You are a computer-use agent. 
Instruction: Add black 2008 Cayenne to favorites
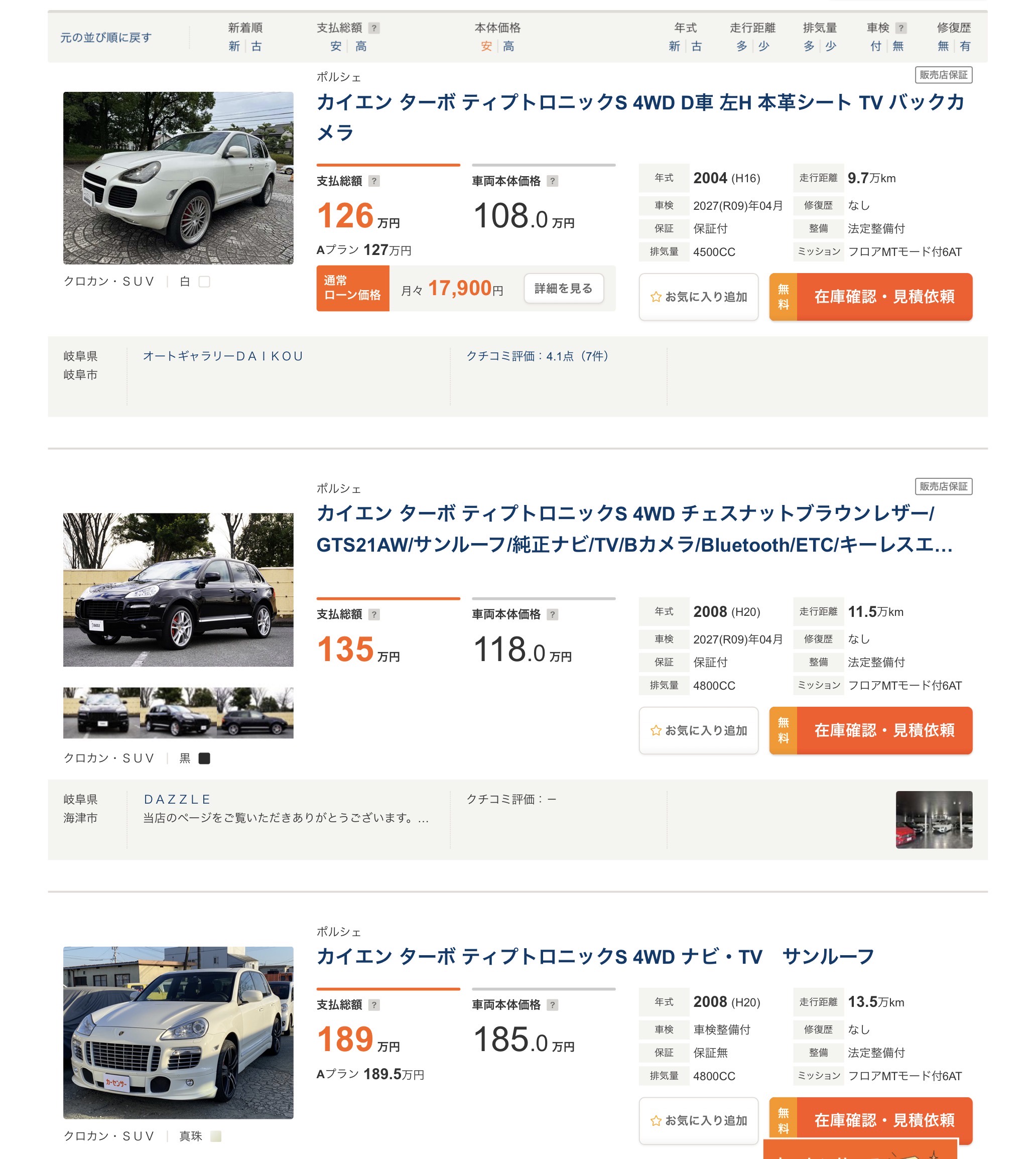pos(698,730)
